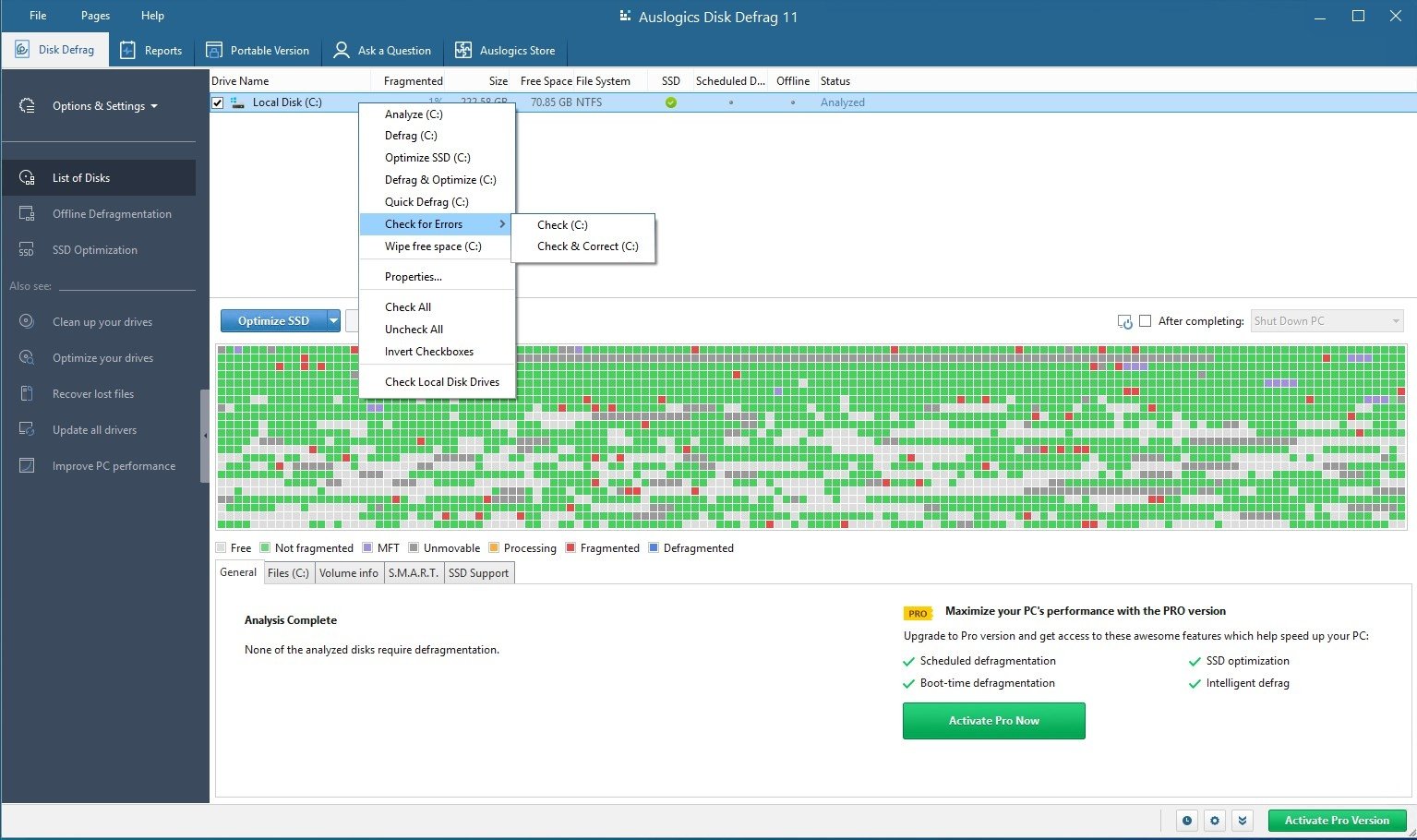Viewport: 1417px width, 840px height.
Task: Toggle the Local Disk (C:) checkbox
Action: [x=218, y=102]
